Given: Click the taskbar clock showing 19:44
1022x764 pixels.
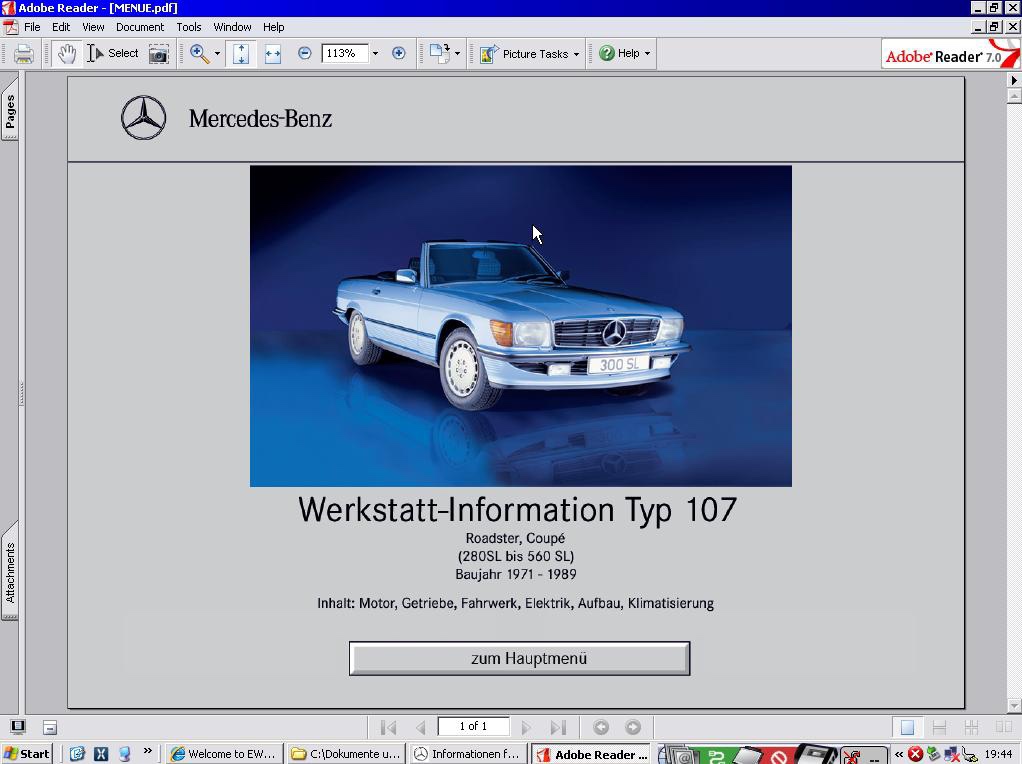Looking at the screenshot, I should 999,754.
